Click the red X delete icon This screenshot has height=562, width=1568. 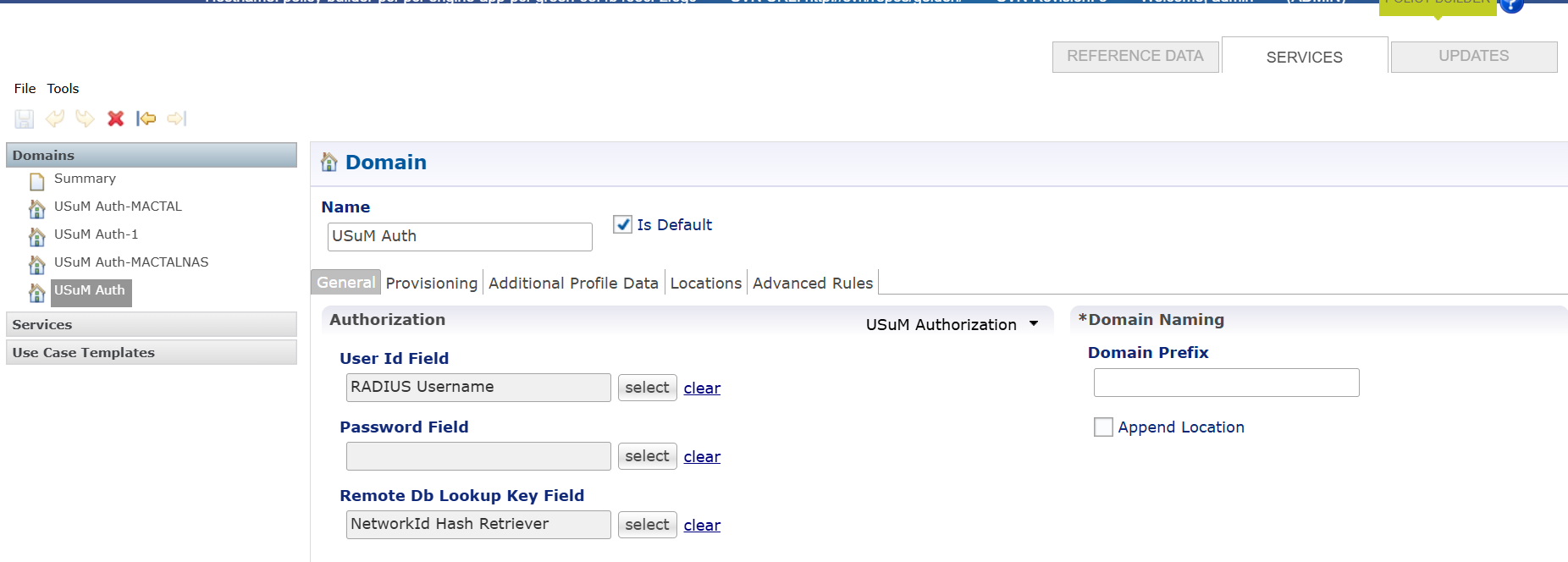click(x=116, y=118)
